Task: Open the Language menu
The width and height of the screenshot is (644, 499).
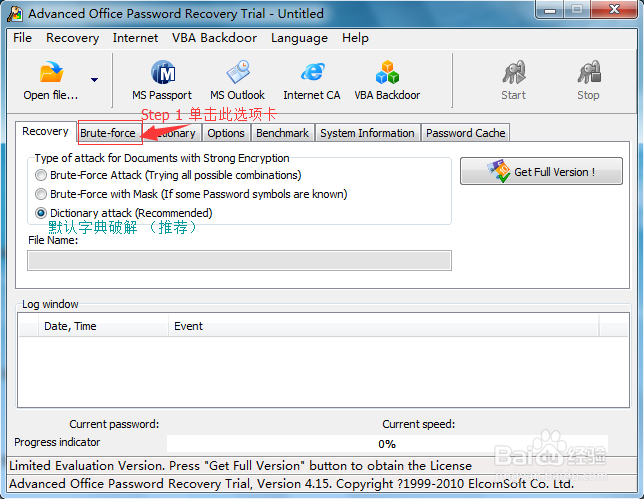Action: (299, 38)
